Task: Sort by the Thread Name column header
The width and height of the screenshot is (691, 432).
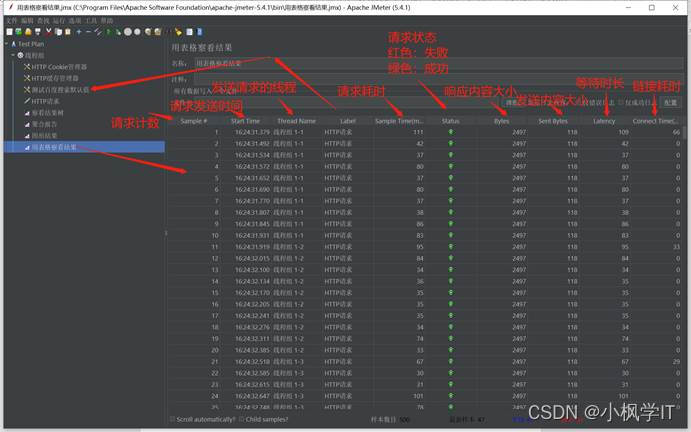Action: click(296, 121)
